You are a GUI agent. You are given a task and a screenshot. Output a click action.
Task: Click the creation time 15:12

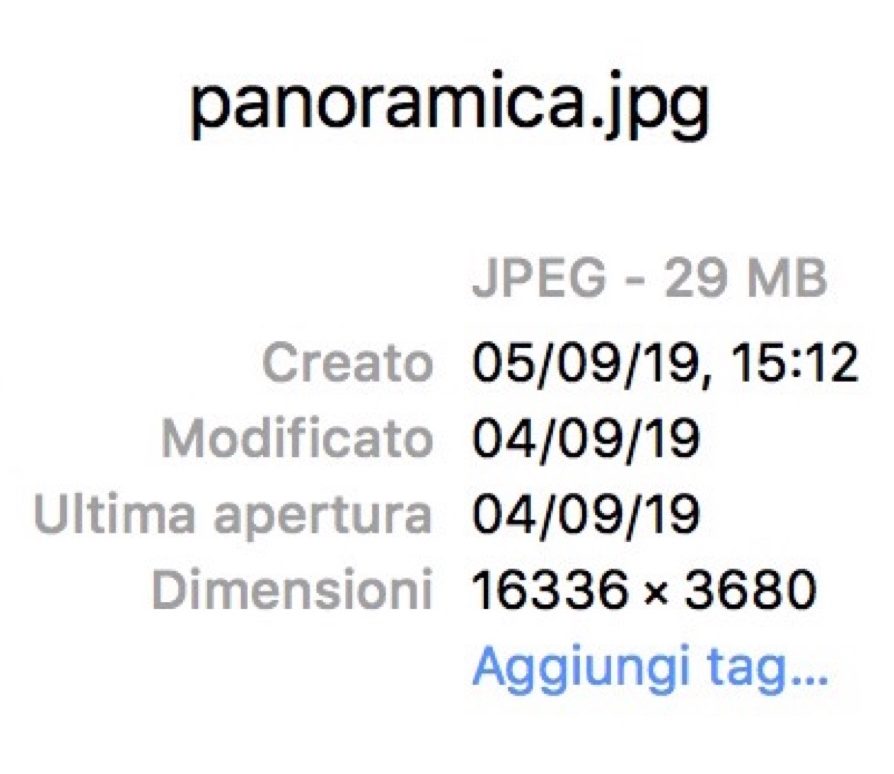click(794, 364)
